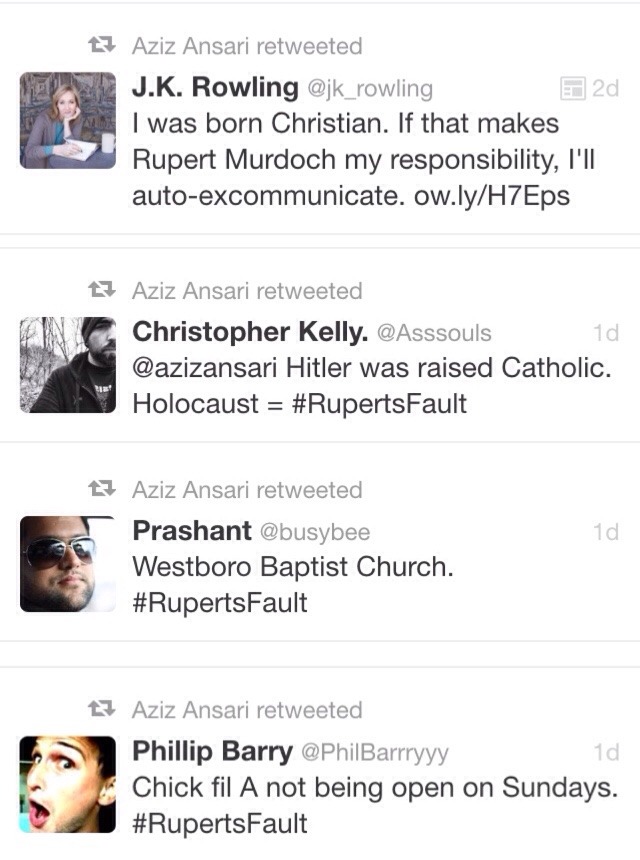Tap 'Aziz Ansari retweeted' above Rowling's tweet
This screenshot has width=640, height=860.
click(x=247, y=46)
